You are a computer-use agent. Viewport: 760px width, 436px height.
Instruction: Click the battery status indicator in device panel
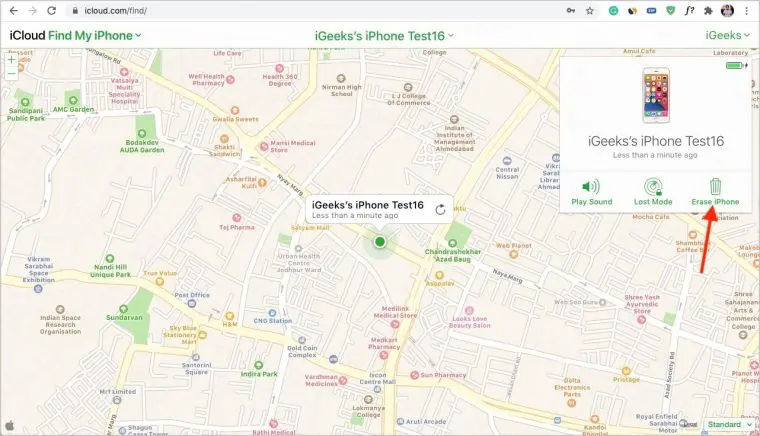[x=736, y=65]
